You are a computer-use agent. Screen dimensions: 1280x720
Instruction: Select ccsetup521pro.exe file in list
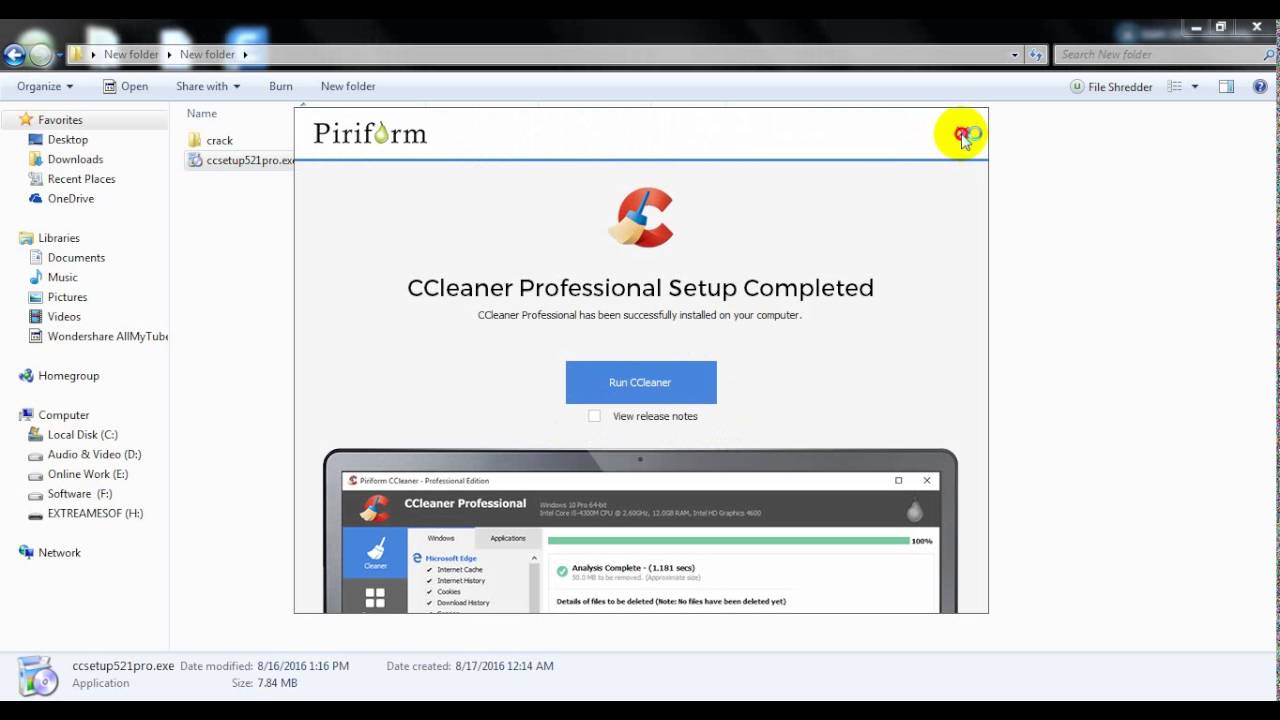241,160
